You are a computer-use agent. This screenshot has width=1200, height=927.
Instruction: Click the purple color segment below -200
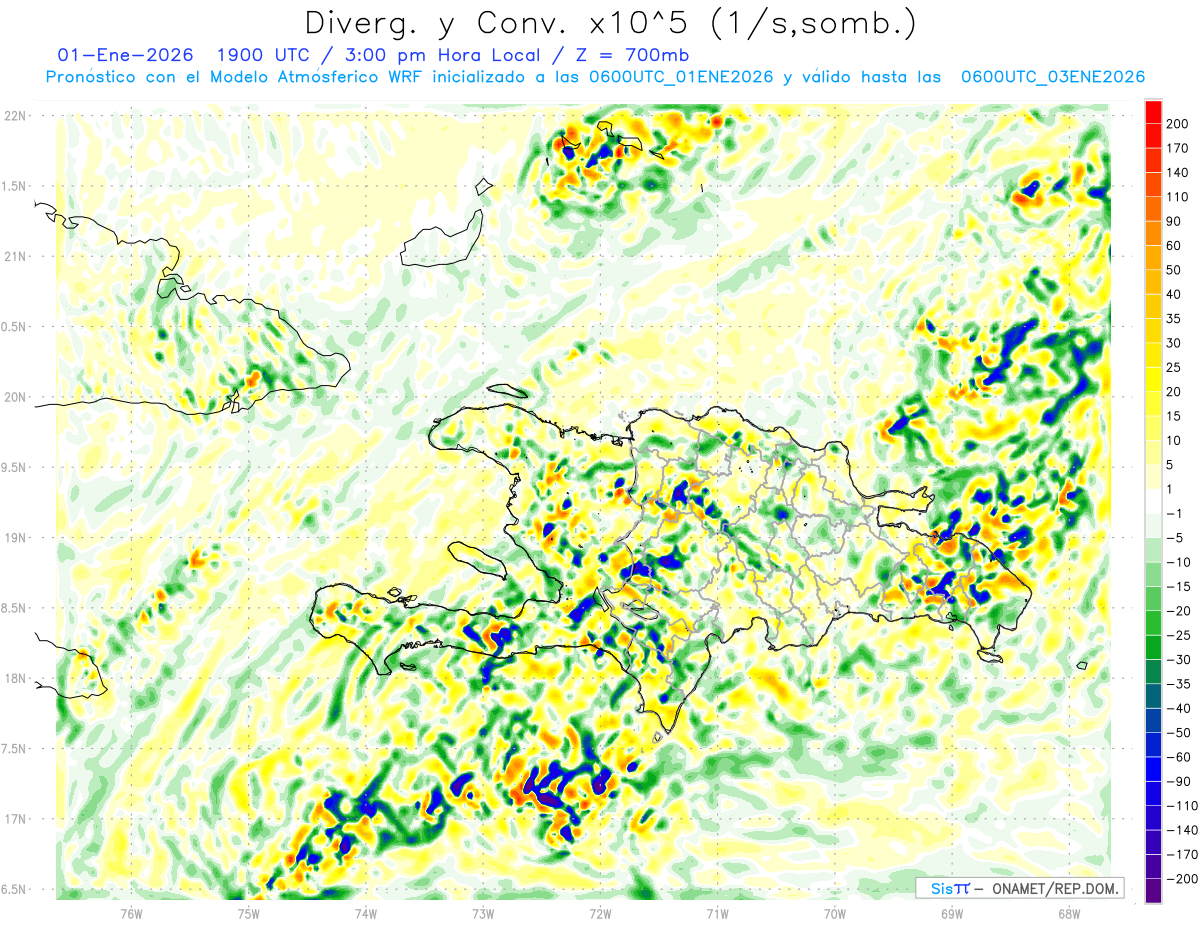pyautogui.click(x=1154, y=891)
